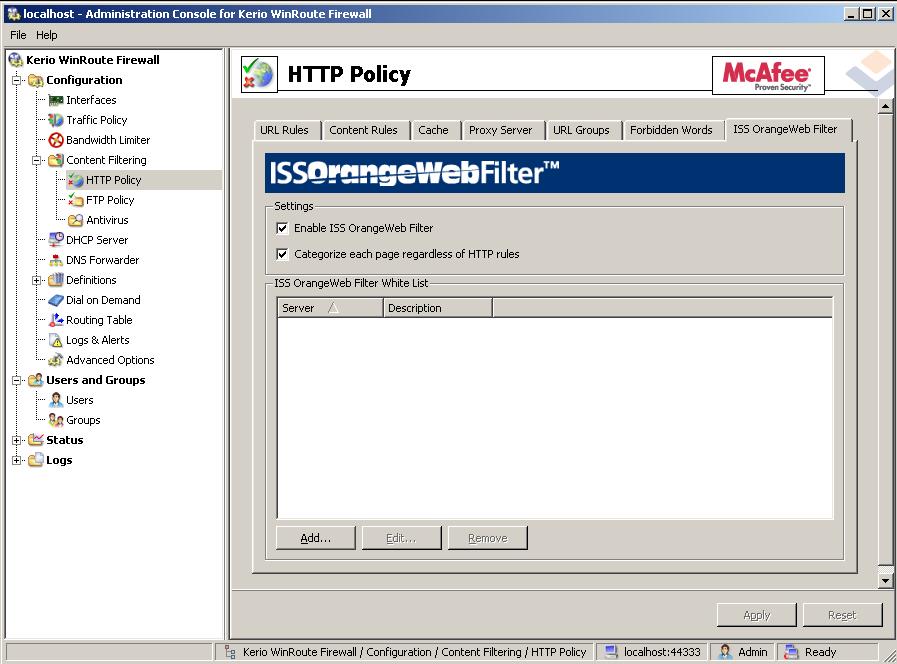Click the Interfaces network card icon

(x=55, y=100)
